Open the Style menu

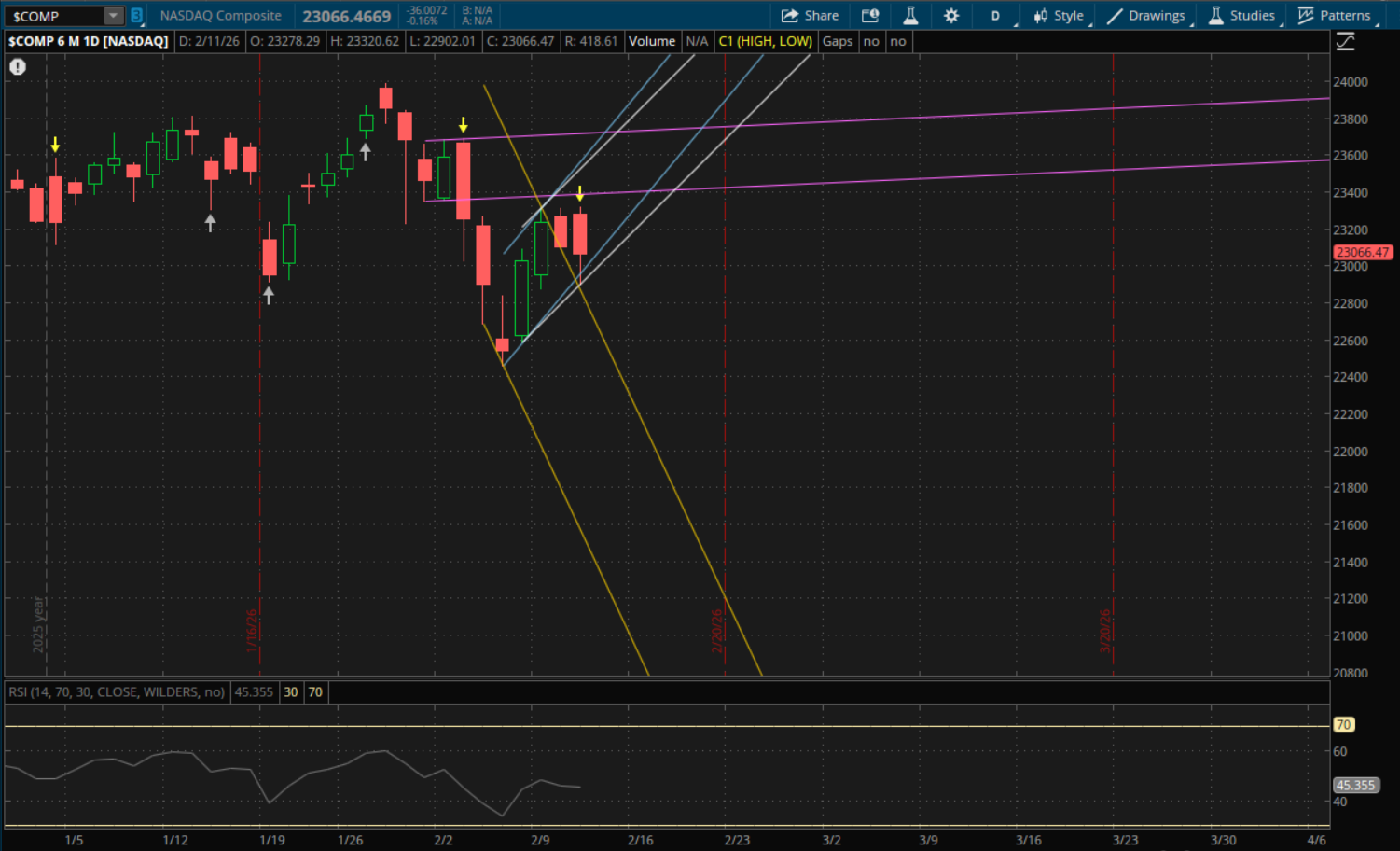1059,16
